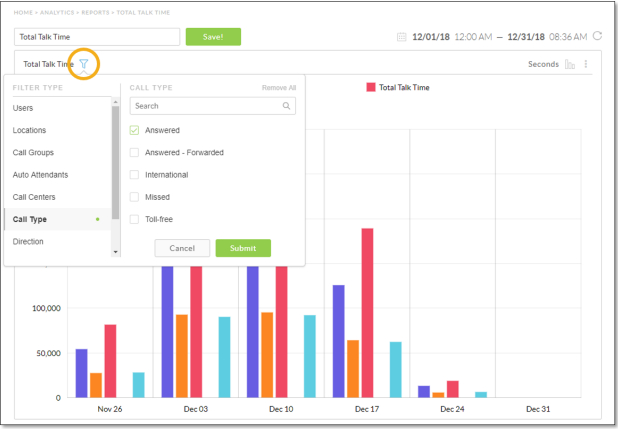Viewport: 618px width, 429px height.
Task: Cancel the filter dialog
Action: pos(182,248)
